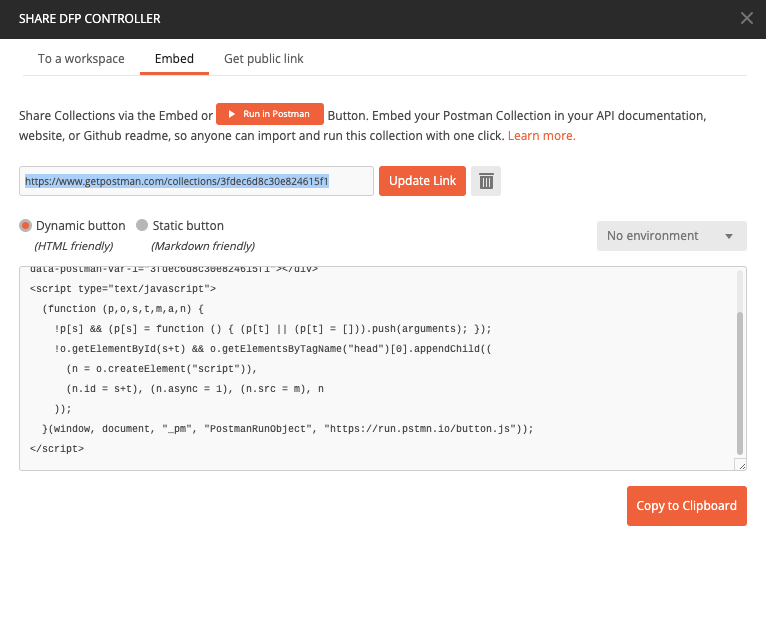The image size is (766, 630).
Task: Close the Share DFP Controller dialog
Action: (x=746, y=19)
